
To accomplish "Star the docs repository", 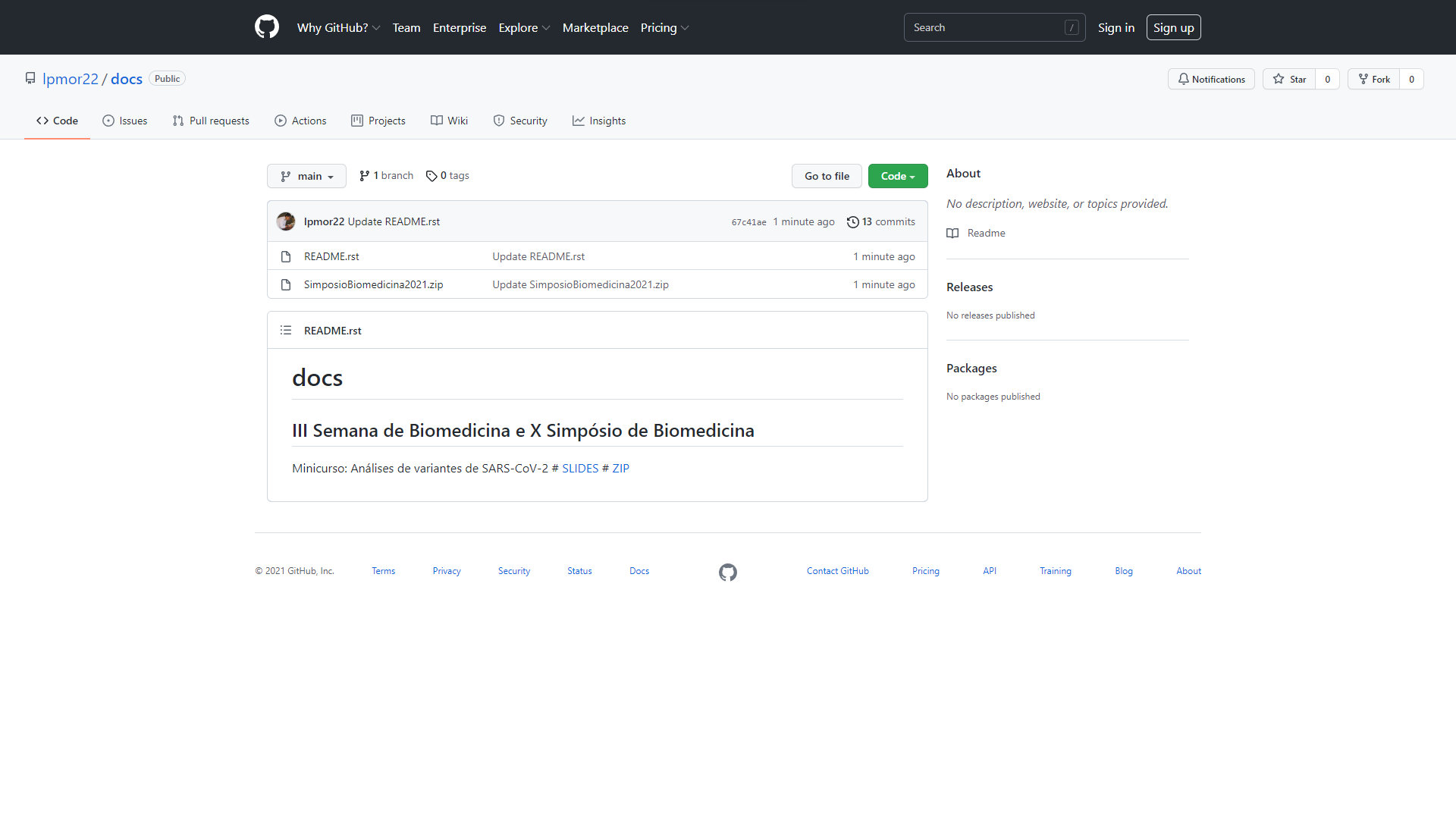I will [x=1289, y=79].
